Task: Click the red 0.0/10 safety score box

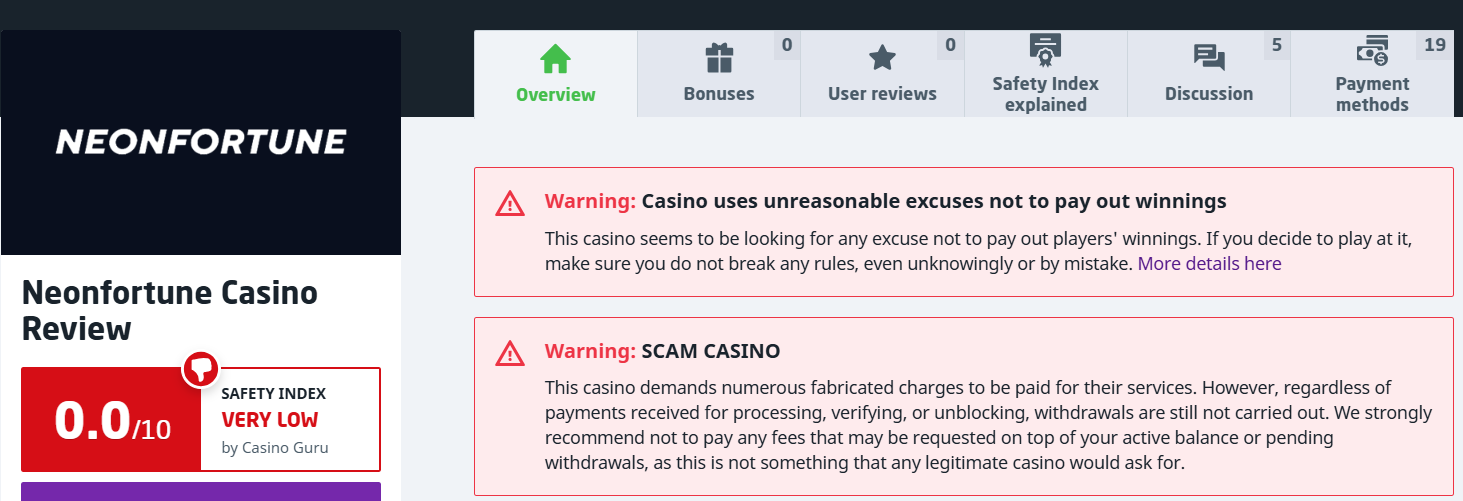Action: point(111,420)
